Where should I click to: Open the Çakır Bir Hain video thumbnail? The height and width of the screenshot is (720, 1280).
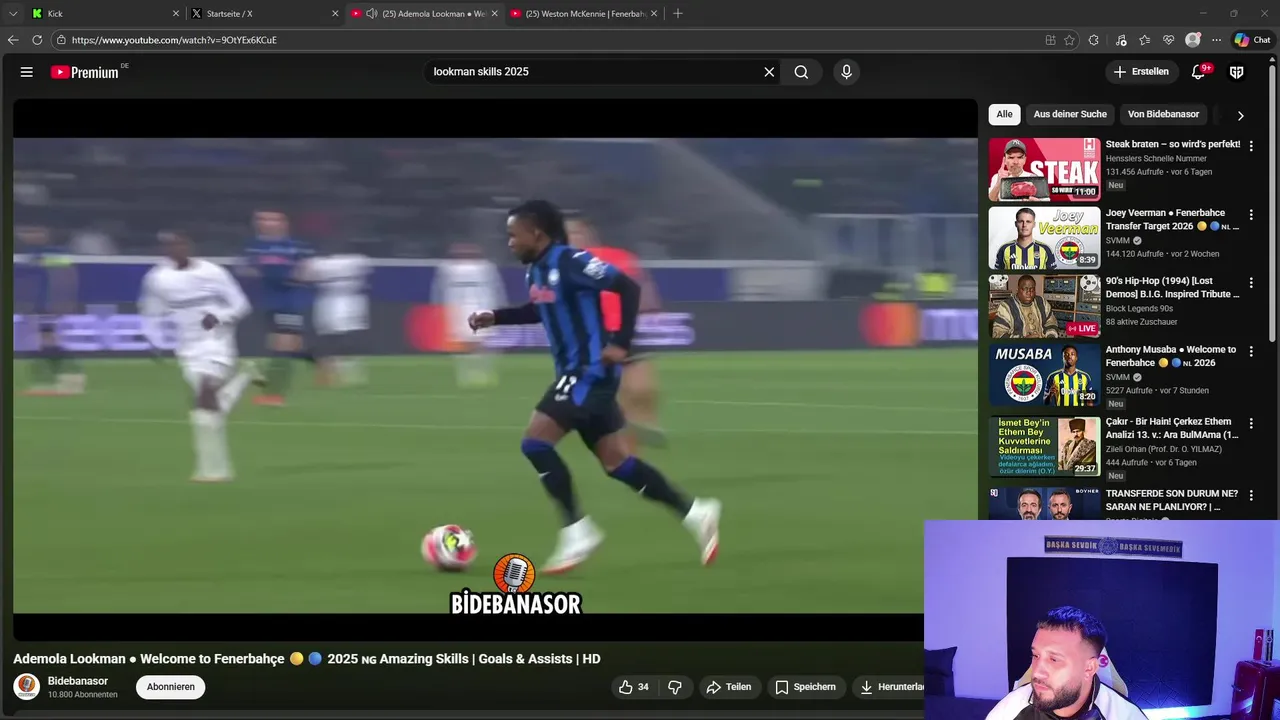point(1044,447)
